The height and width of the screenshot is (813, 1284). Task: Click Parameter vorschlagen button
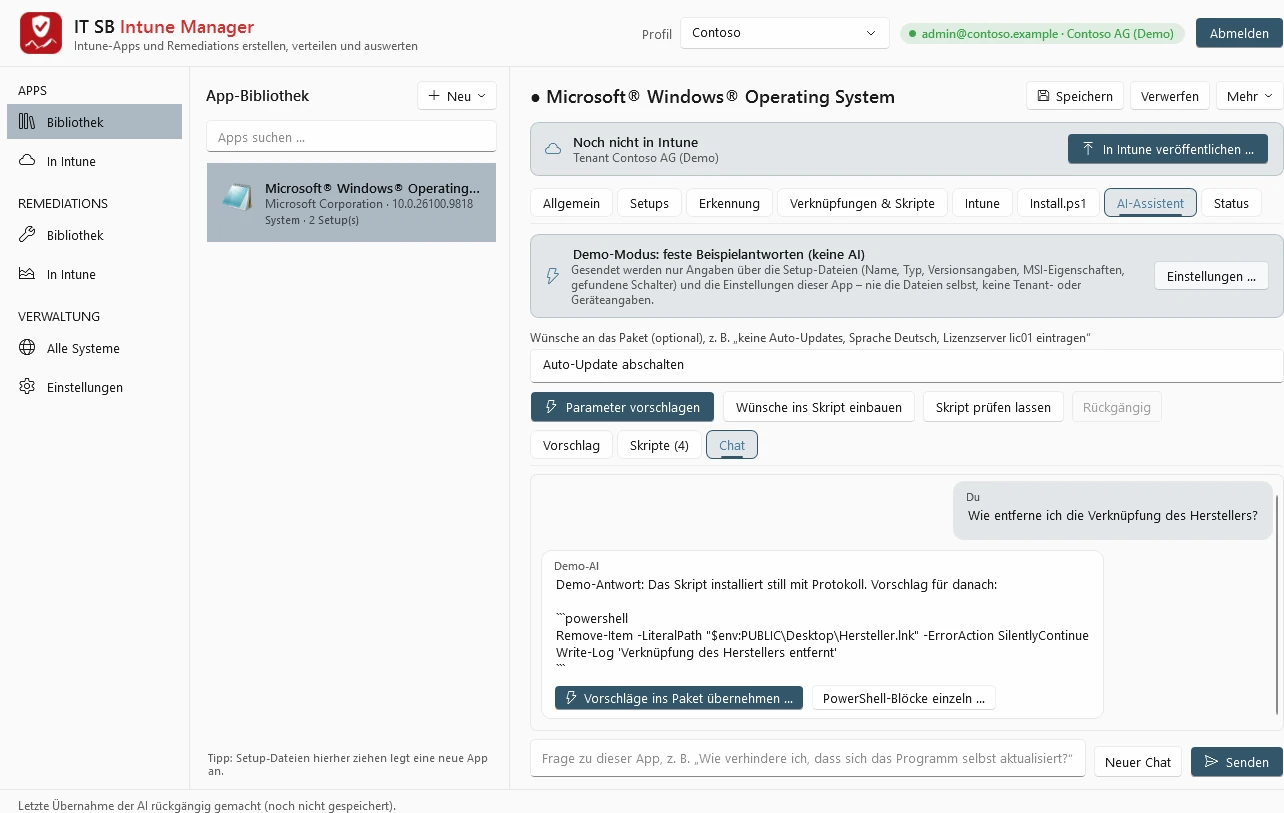pyautogui.click(x=622, y=407)
